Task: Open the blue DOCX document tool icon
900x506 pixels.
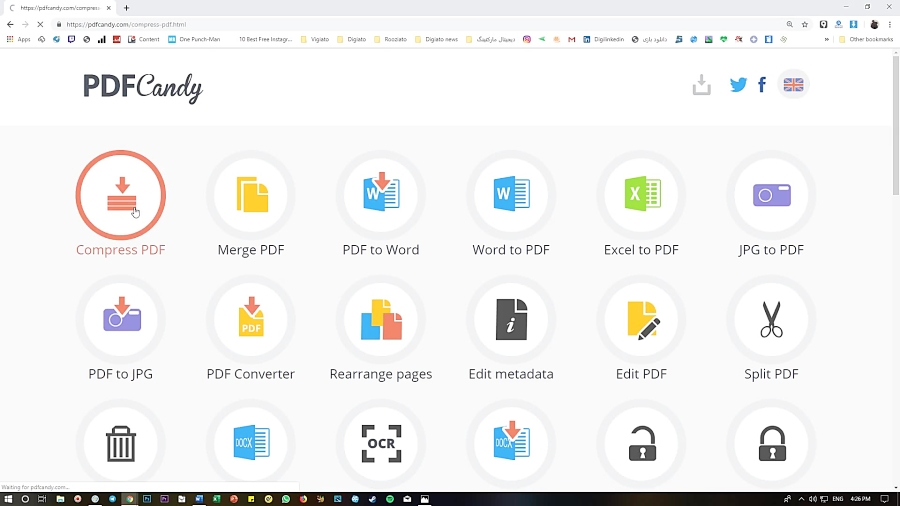Action: 251,443
